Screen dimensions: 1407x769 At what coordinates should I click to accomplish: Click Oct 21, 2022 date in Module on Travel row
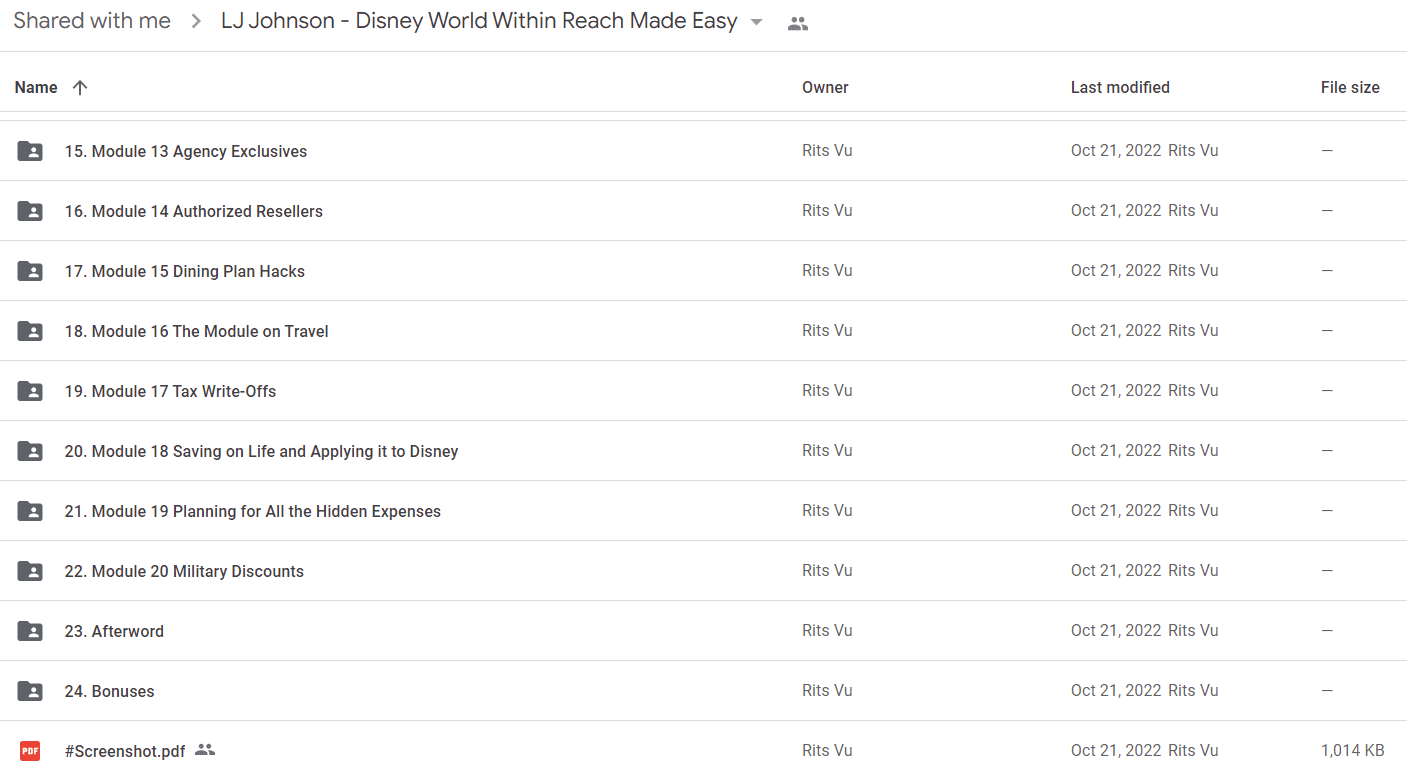pyautogui.click(x=1116, y=330)
